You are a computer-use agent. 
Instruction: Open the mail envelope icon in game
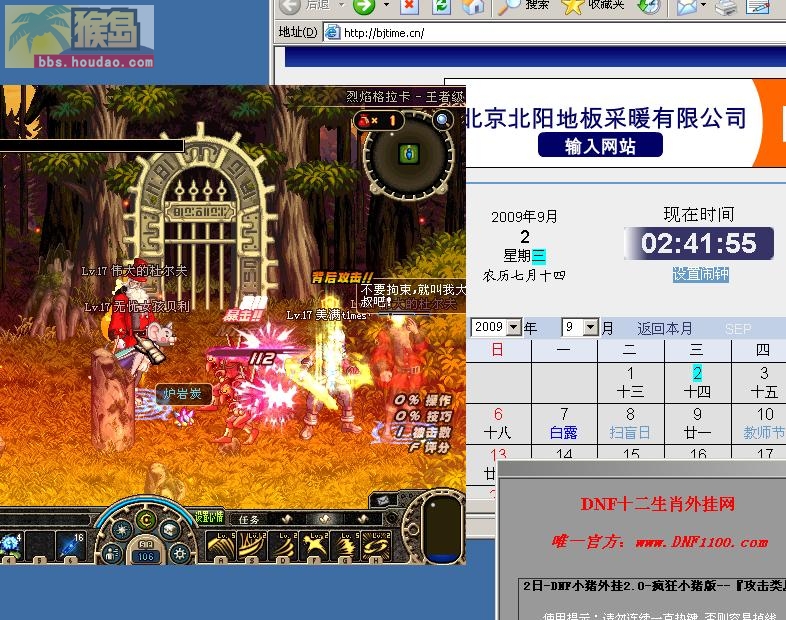coord(382,500)
